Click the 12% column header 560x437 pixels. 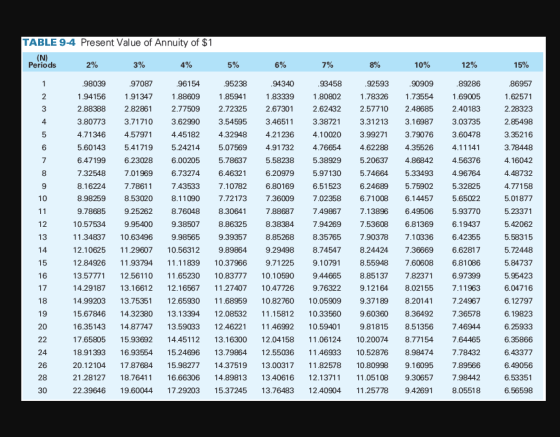[469, 65]
